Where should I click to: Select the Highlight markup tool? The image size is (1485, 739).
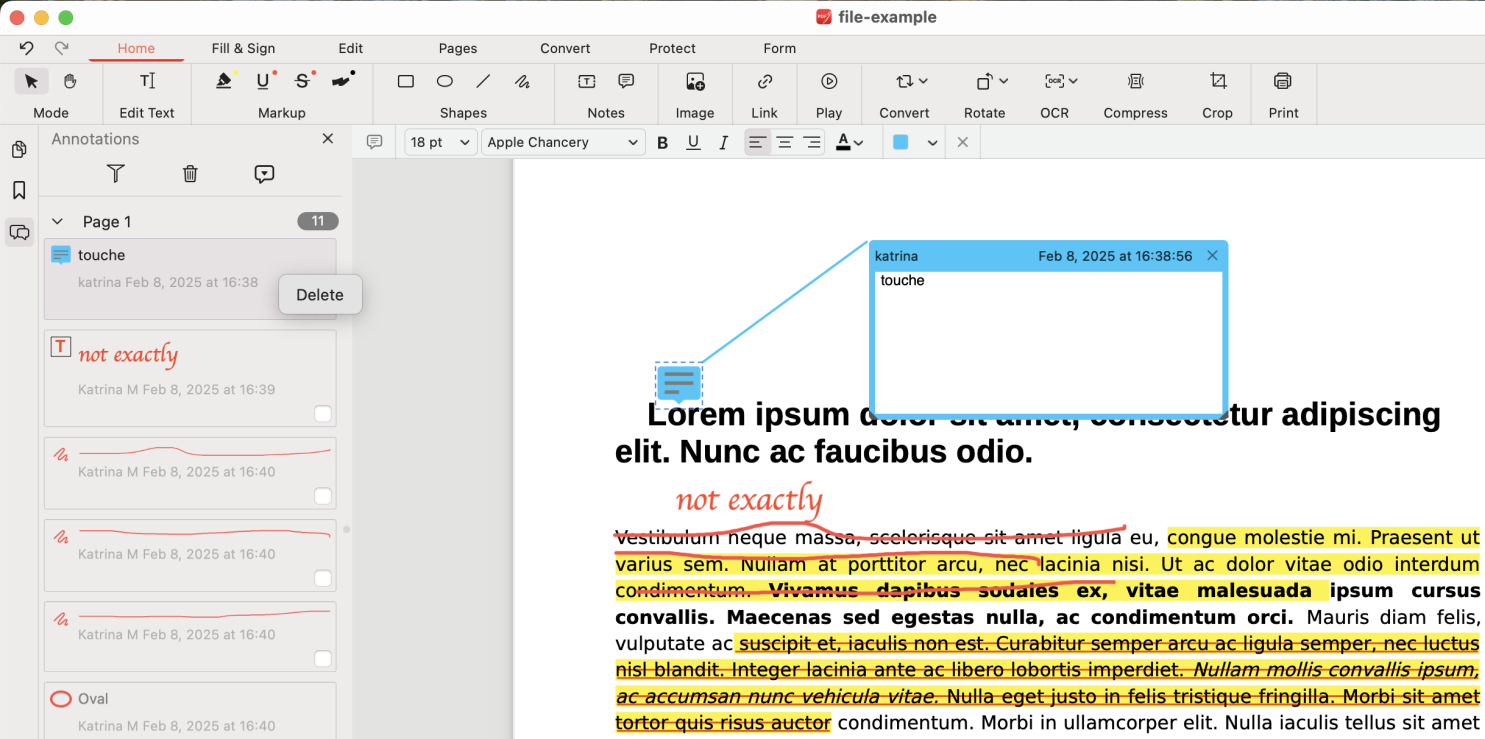(224, 81)
